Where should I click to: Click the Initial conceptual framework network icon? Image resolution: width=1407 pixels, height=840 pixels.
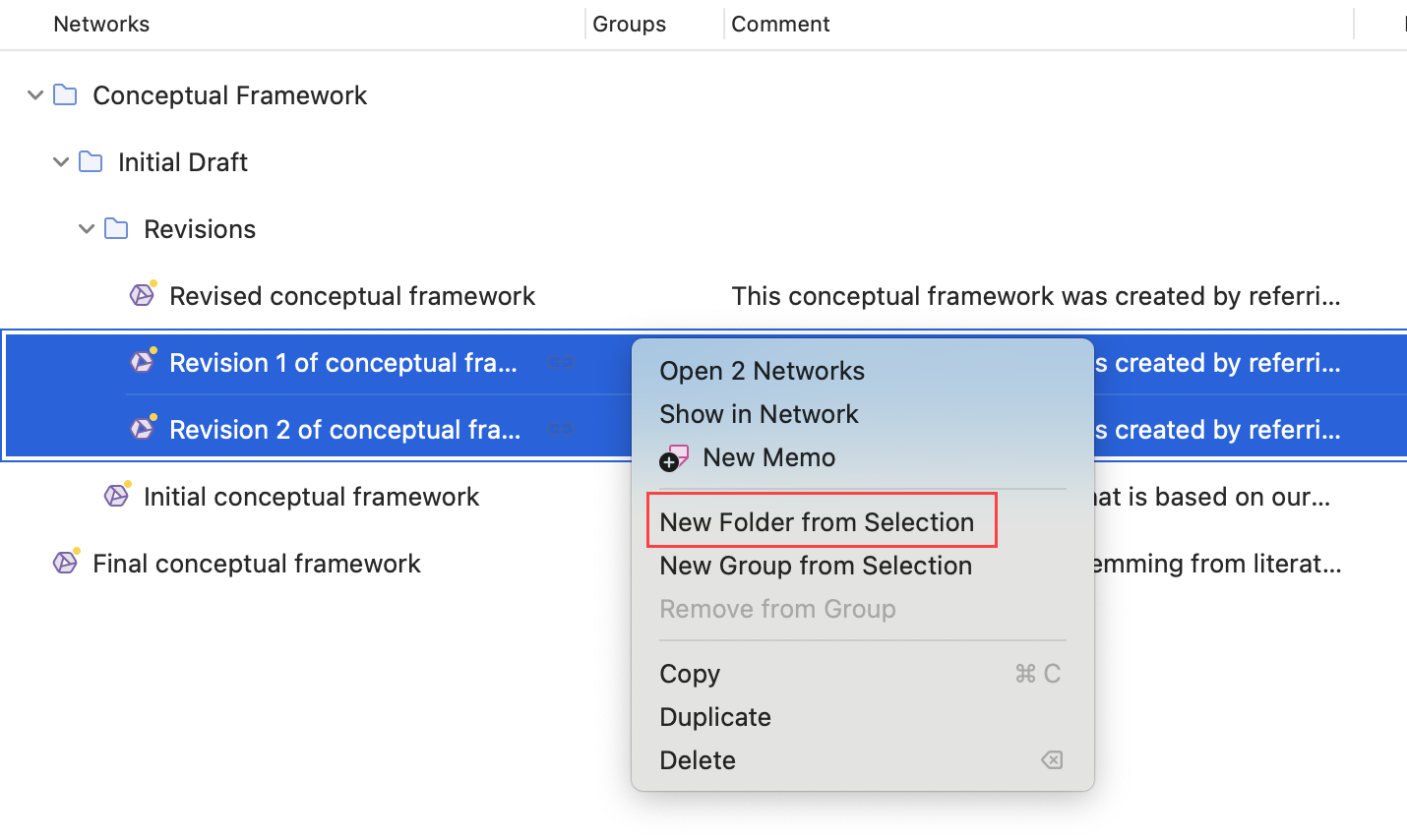pyautogui.click(x=117, y=496)
